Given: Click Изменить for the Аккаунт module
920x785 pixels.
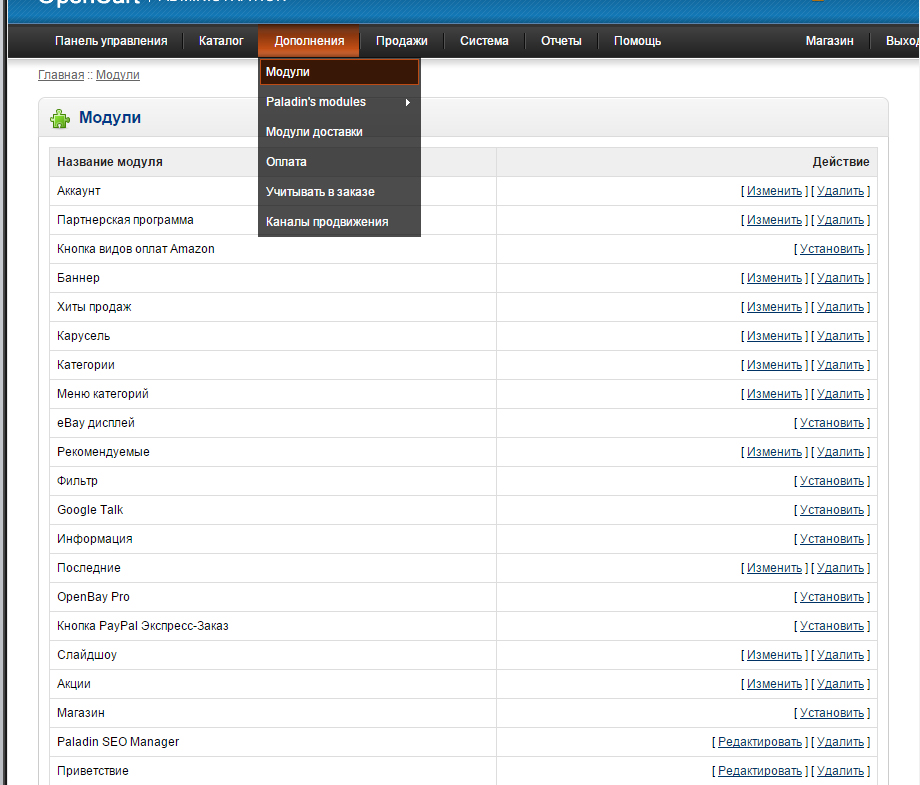Looking at the screenshot, I should (774, 191).
